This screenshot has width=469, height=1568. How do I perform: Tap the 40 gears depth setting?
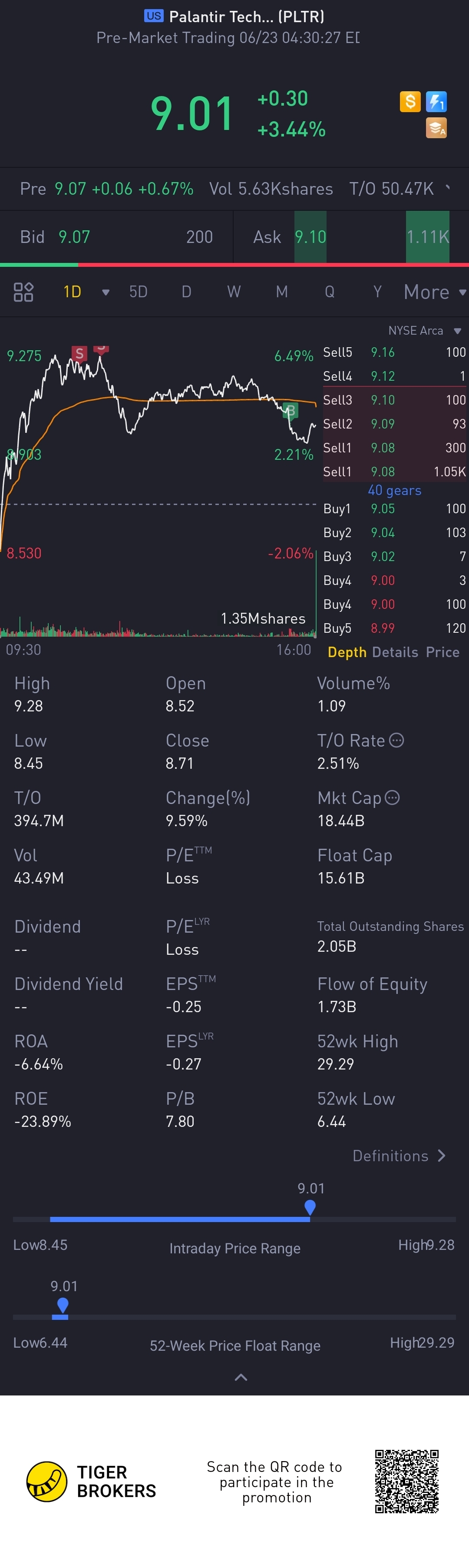pyautogui.click(x=394, y=490)
